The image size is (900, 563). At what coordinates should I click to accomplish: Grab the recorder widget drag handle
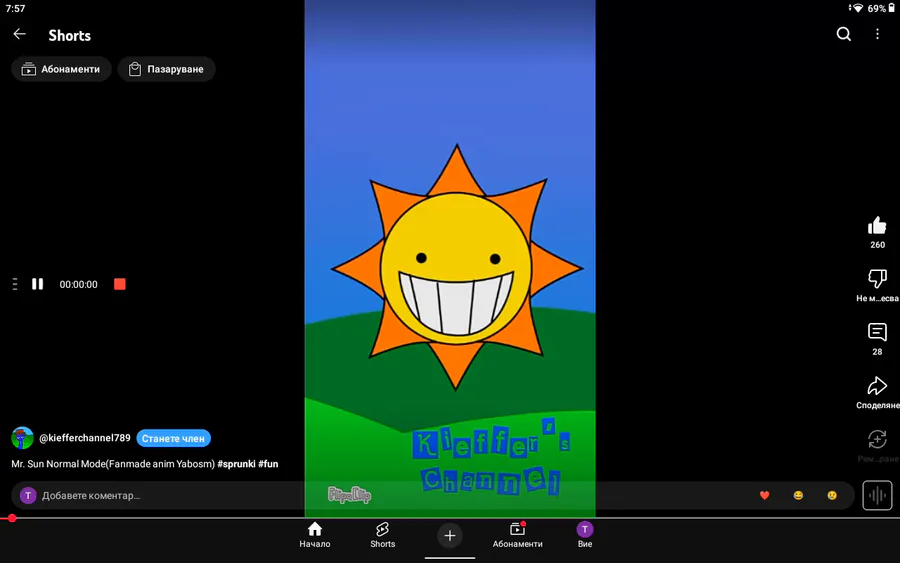(15, 284)
